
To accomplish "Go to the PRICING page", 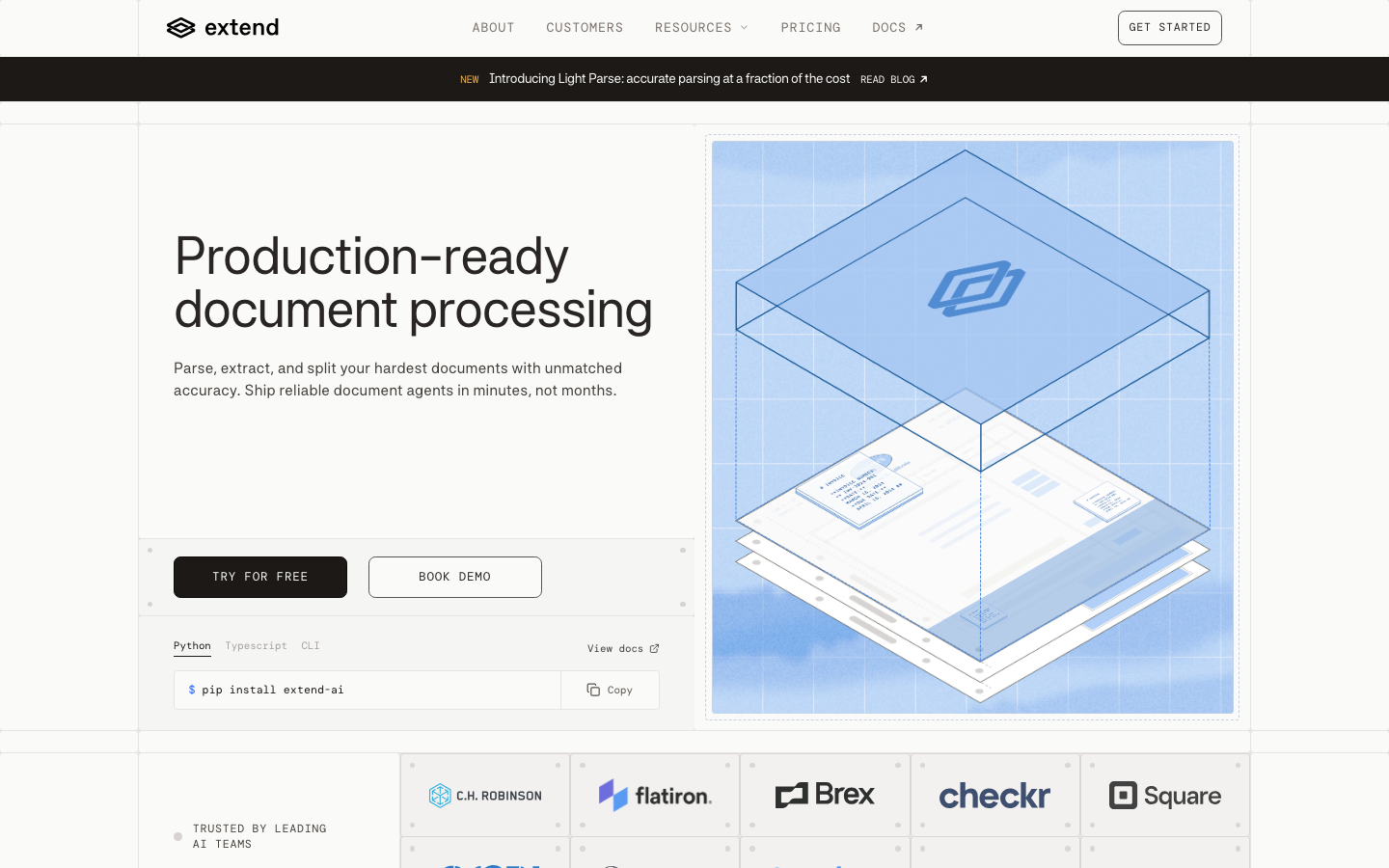I will (x=810, y=28).
